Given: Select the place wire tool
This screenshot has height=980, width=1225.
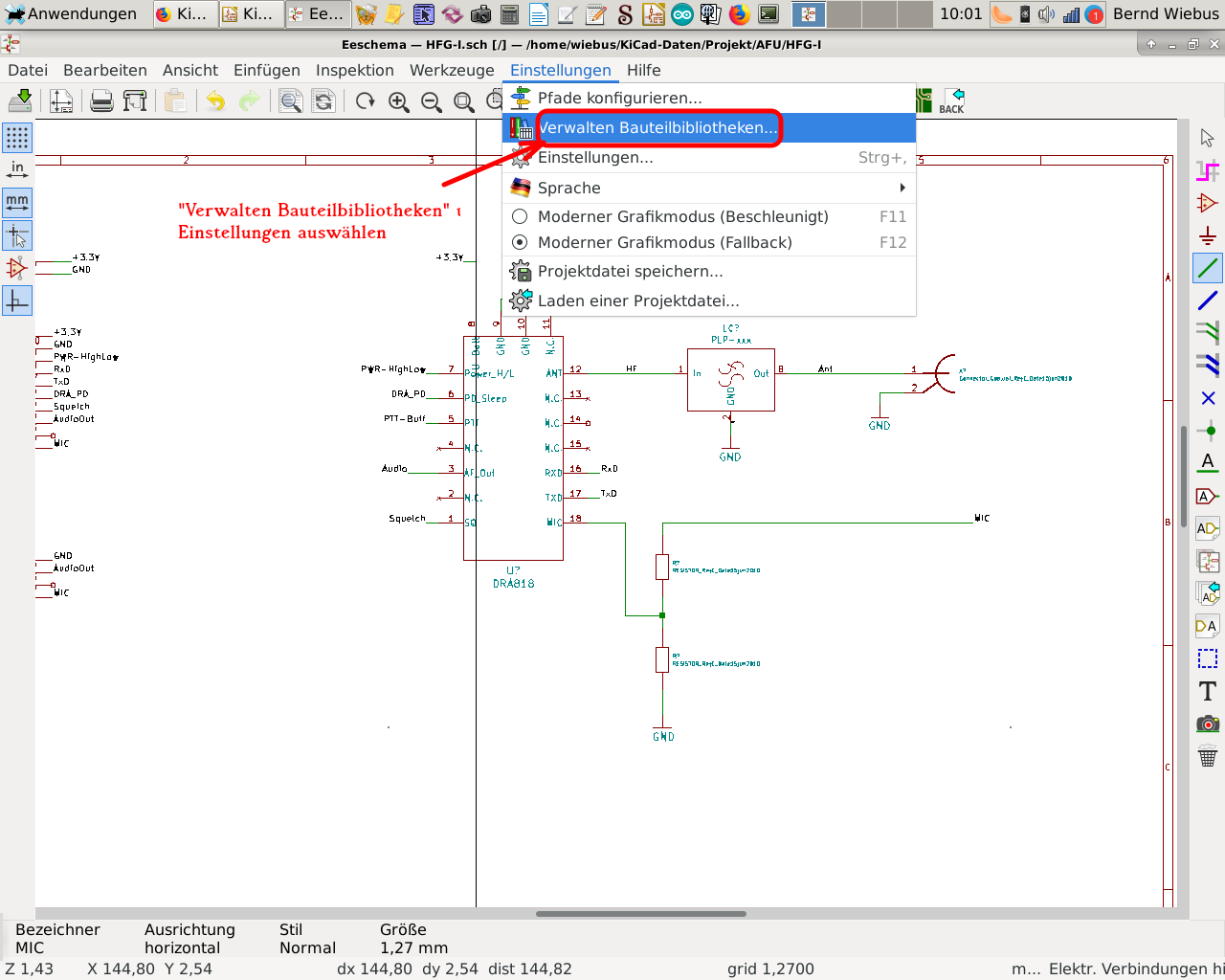Looking at the screenshot, I should [x=1208, y=269].
